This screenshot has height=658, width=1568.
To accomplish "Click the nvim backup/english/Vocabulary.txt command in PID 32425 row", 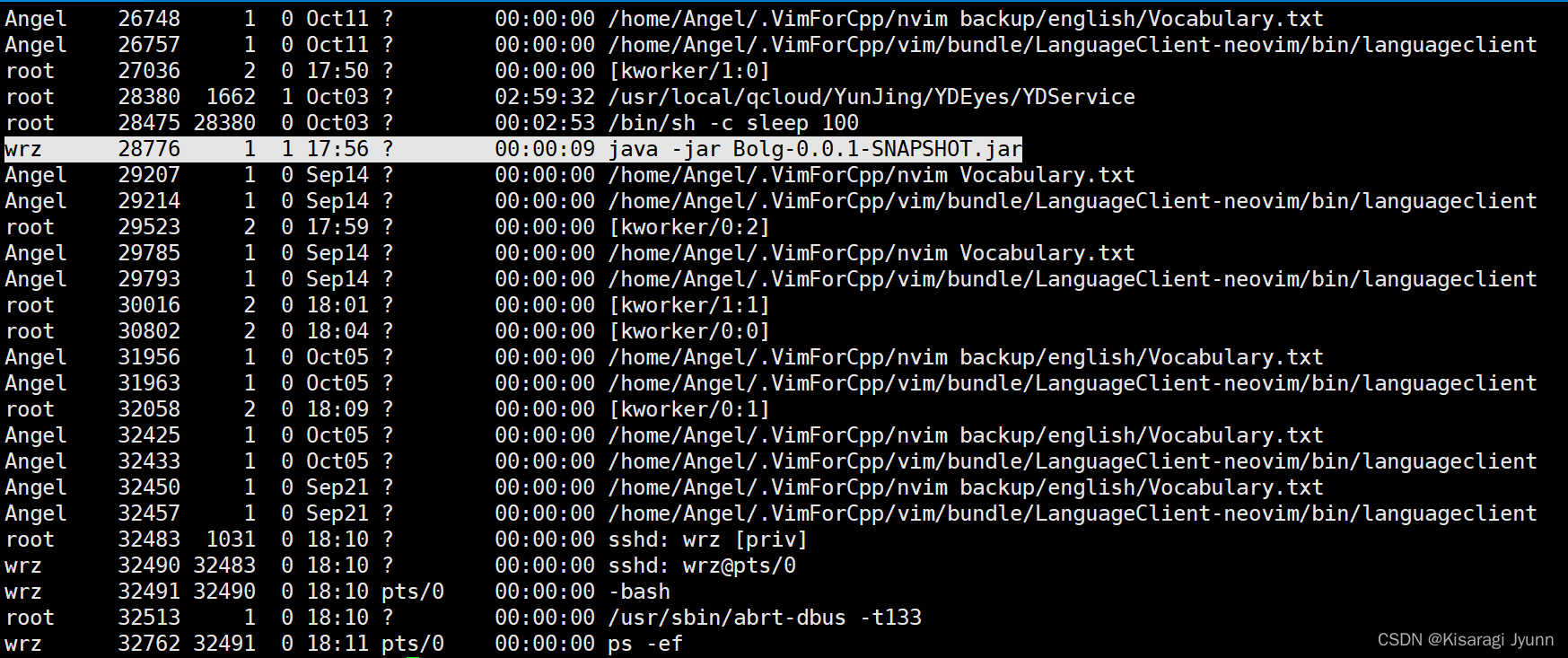I will coord(966,435).
